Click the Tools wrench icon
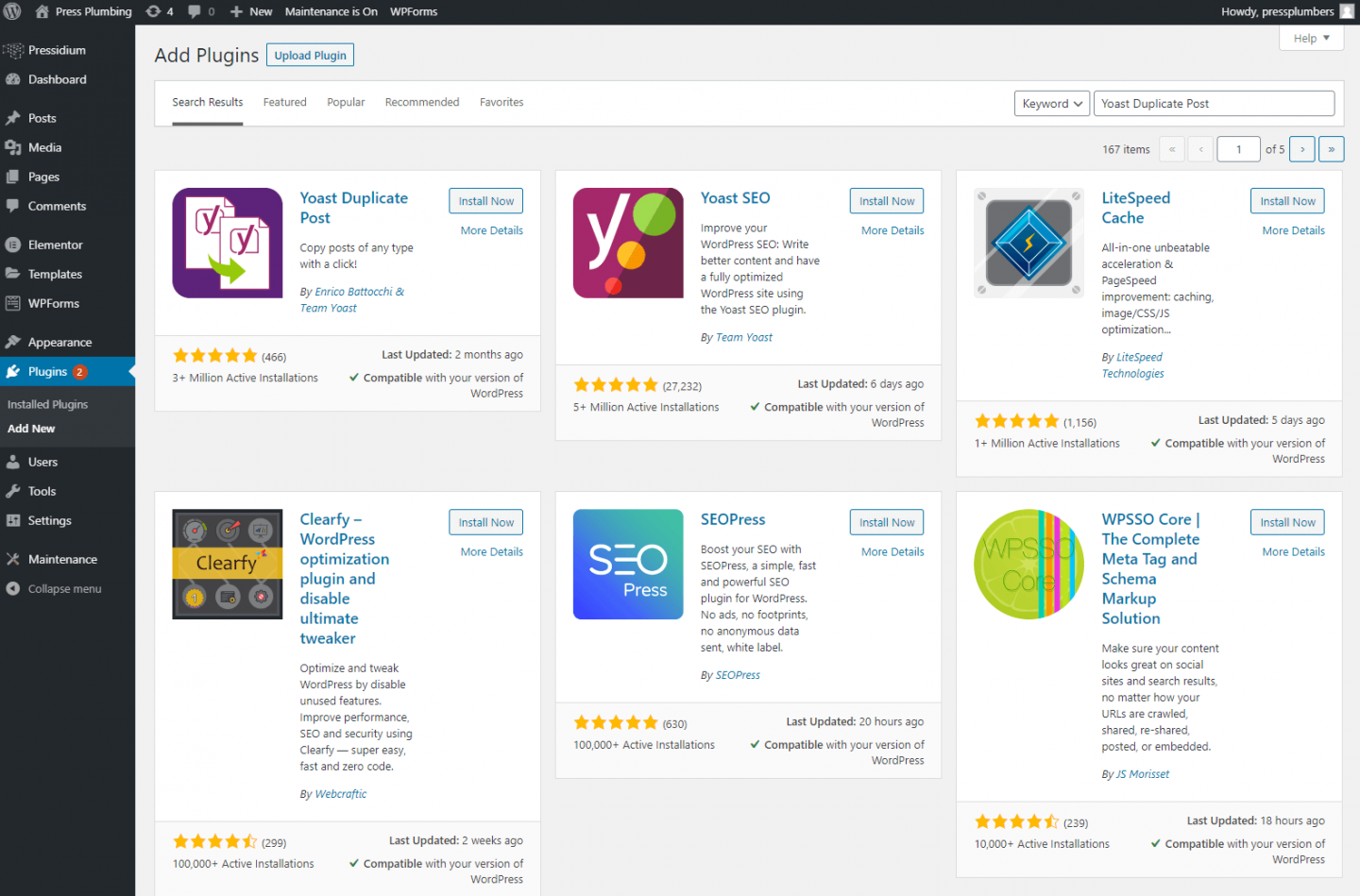The width and height of the screenshot is (1360, 896). click(x=13, y=491)
